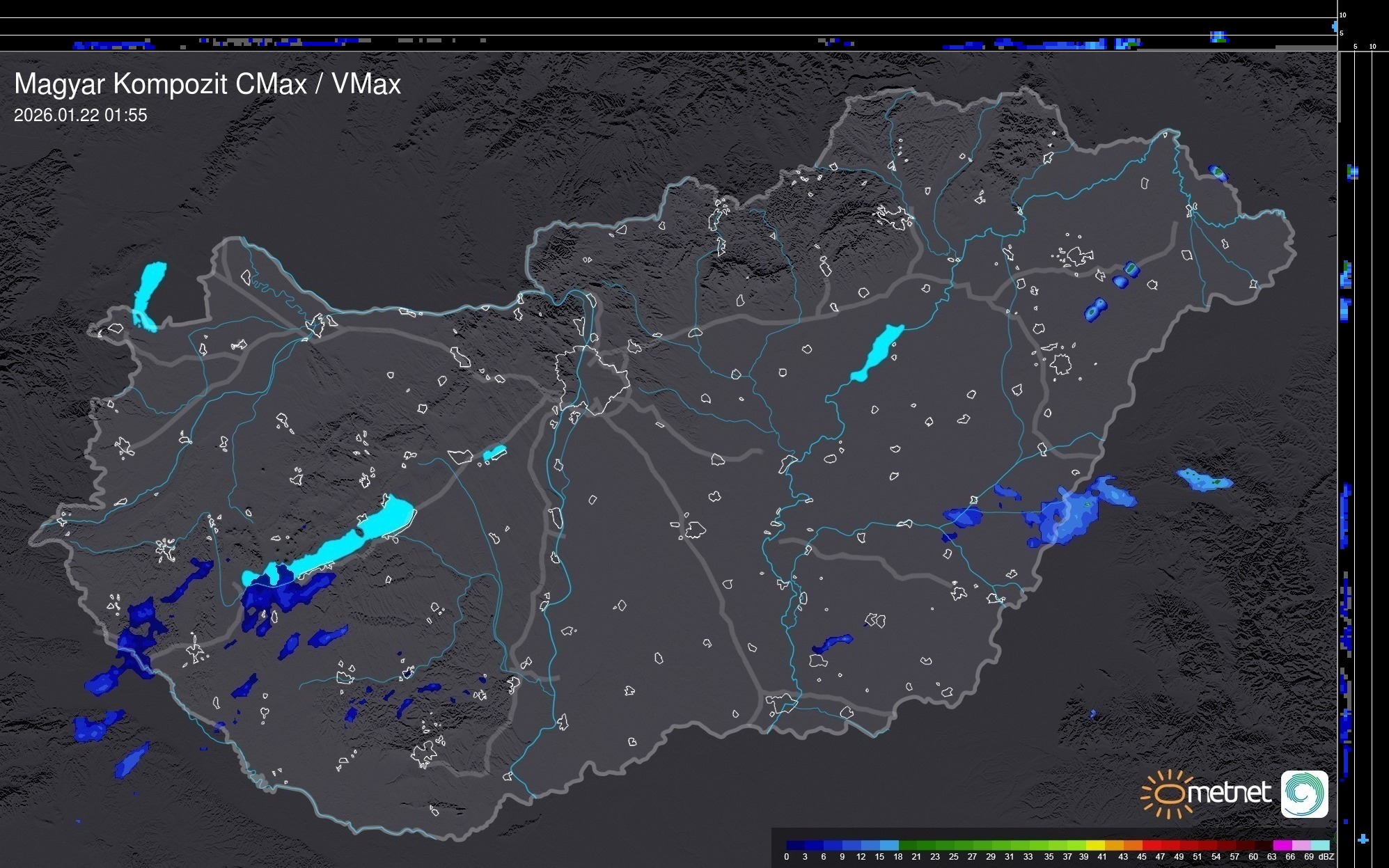Select the dark blue 0 dBZ legend swatch
The image size is (1389, 868).
tap(796, 845)
